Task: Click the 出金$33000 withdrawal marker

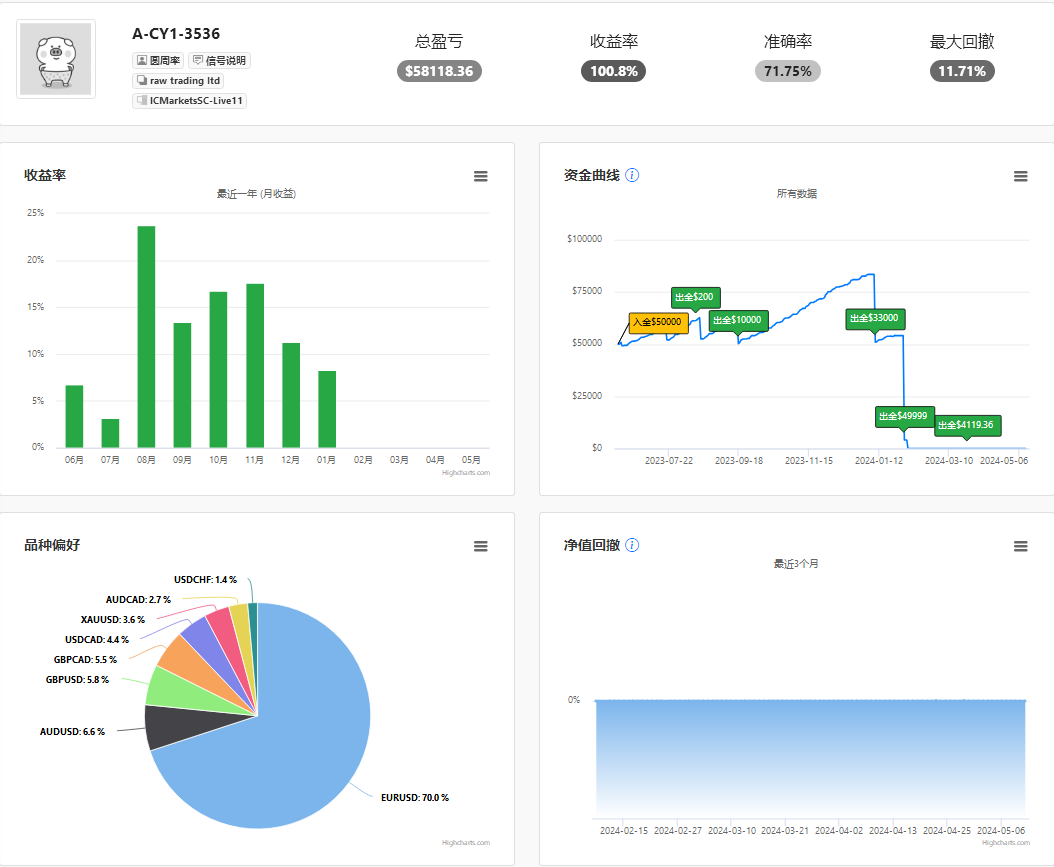Action: point(875,319)
